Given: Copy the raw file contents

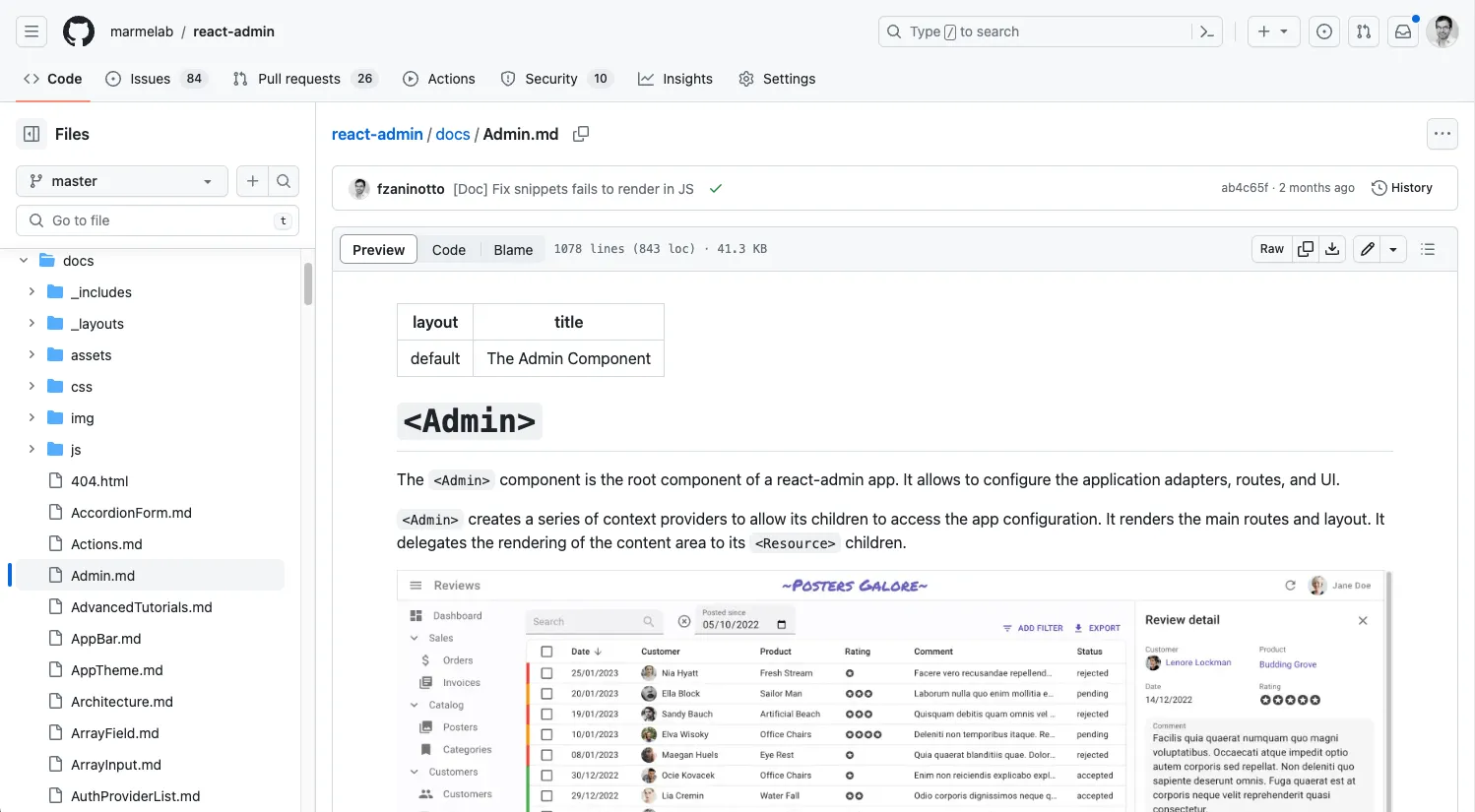Looking at the screenshot, I should click(x=1305, y=249).
